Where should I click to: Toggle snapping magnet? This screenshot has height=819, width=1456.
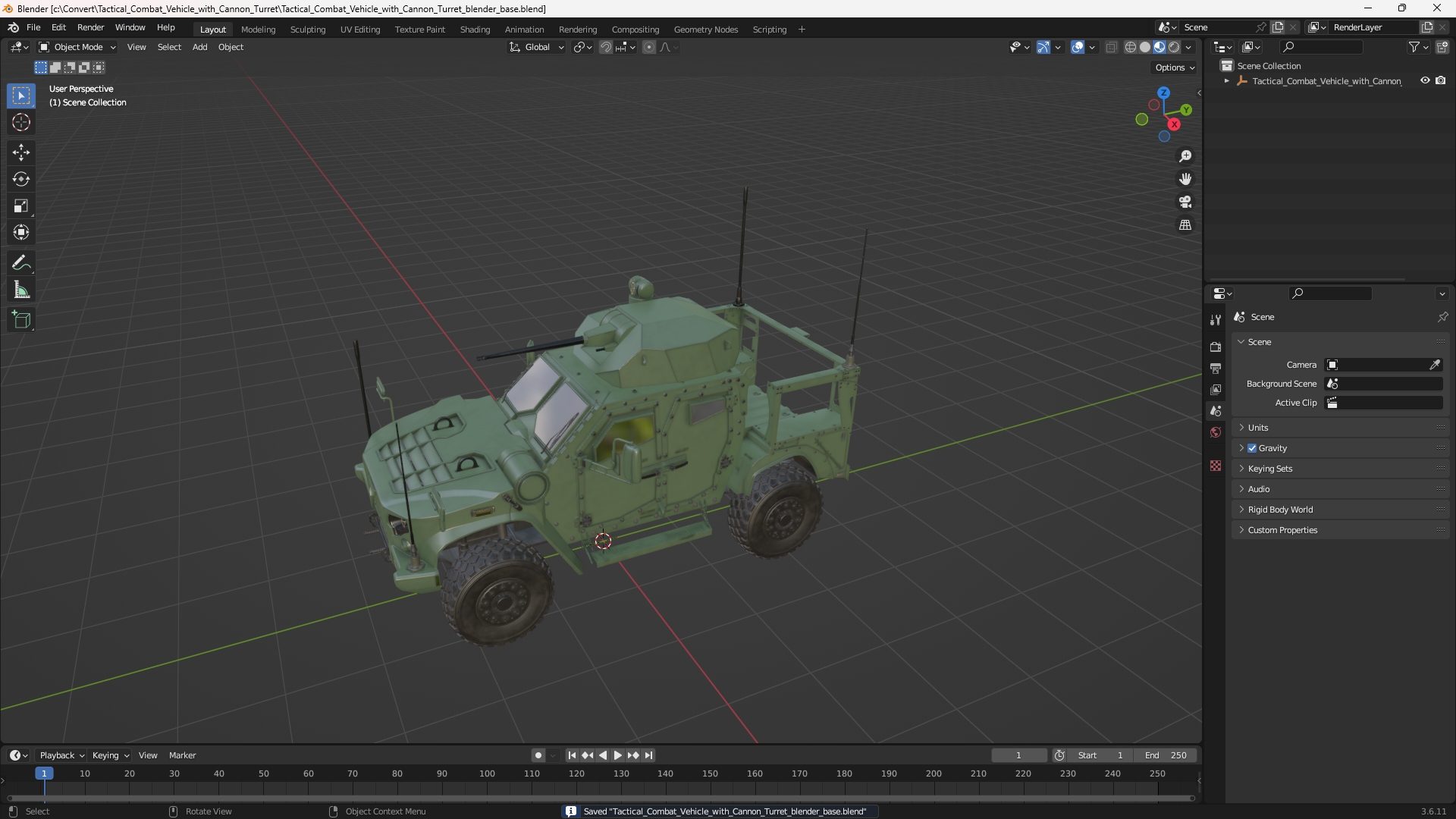point(606,47)
